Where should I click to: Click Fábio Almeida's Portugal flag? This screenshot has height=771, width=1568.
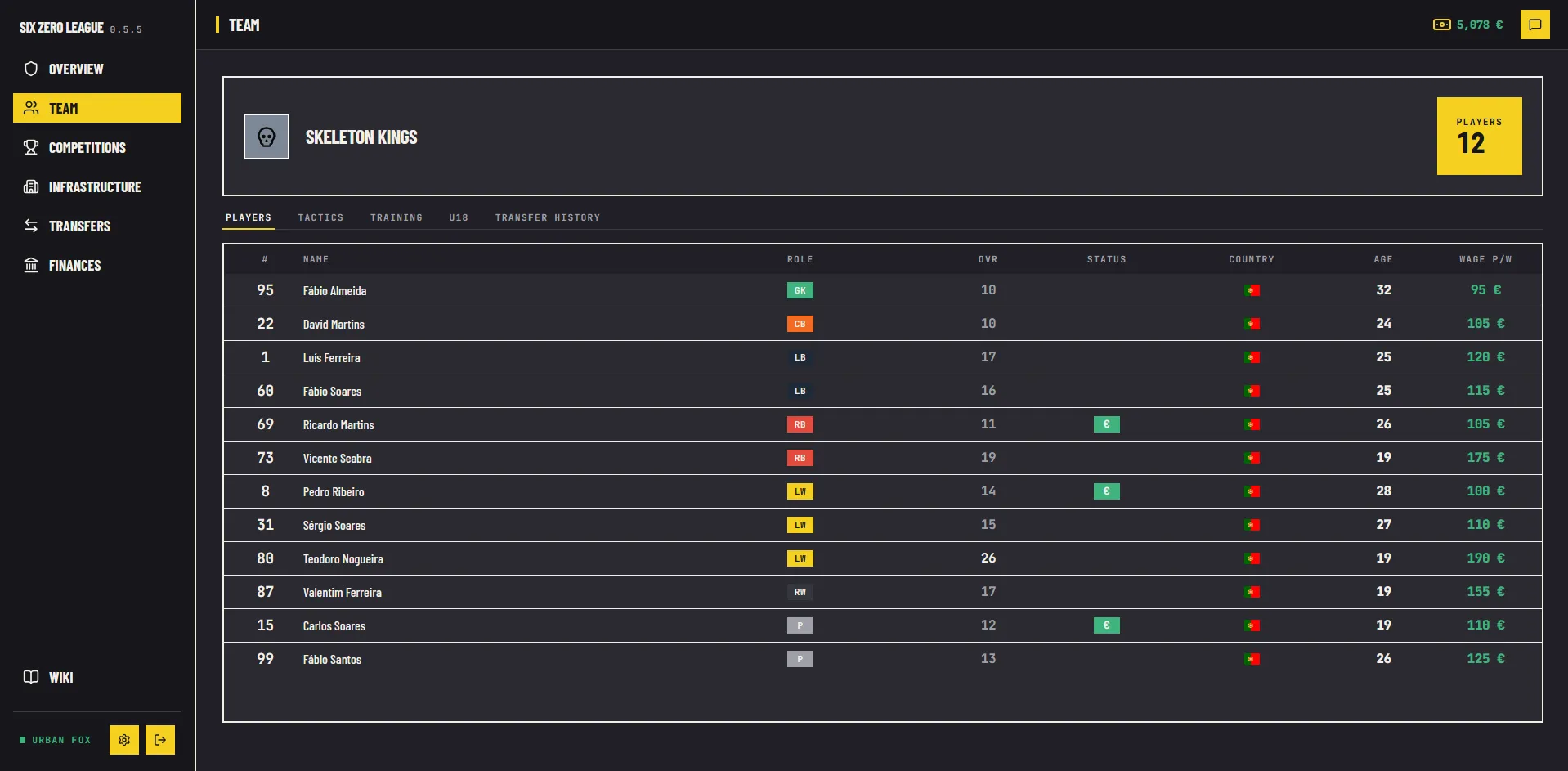click(x=1252, y=290)
